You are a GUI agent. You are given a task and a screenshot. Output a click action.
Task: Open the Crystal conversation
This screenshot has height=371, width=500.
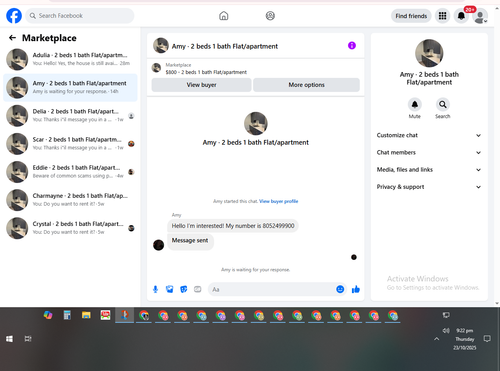coord(70,228)
